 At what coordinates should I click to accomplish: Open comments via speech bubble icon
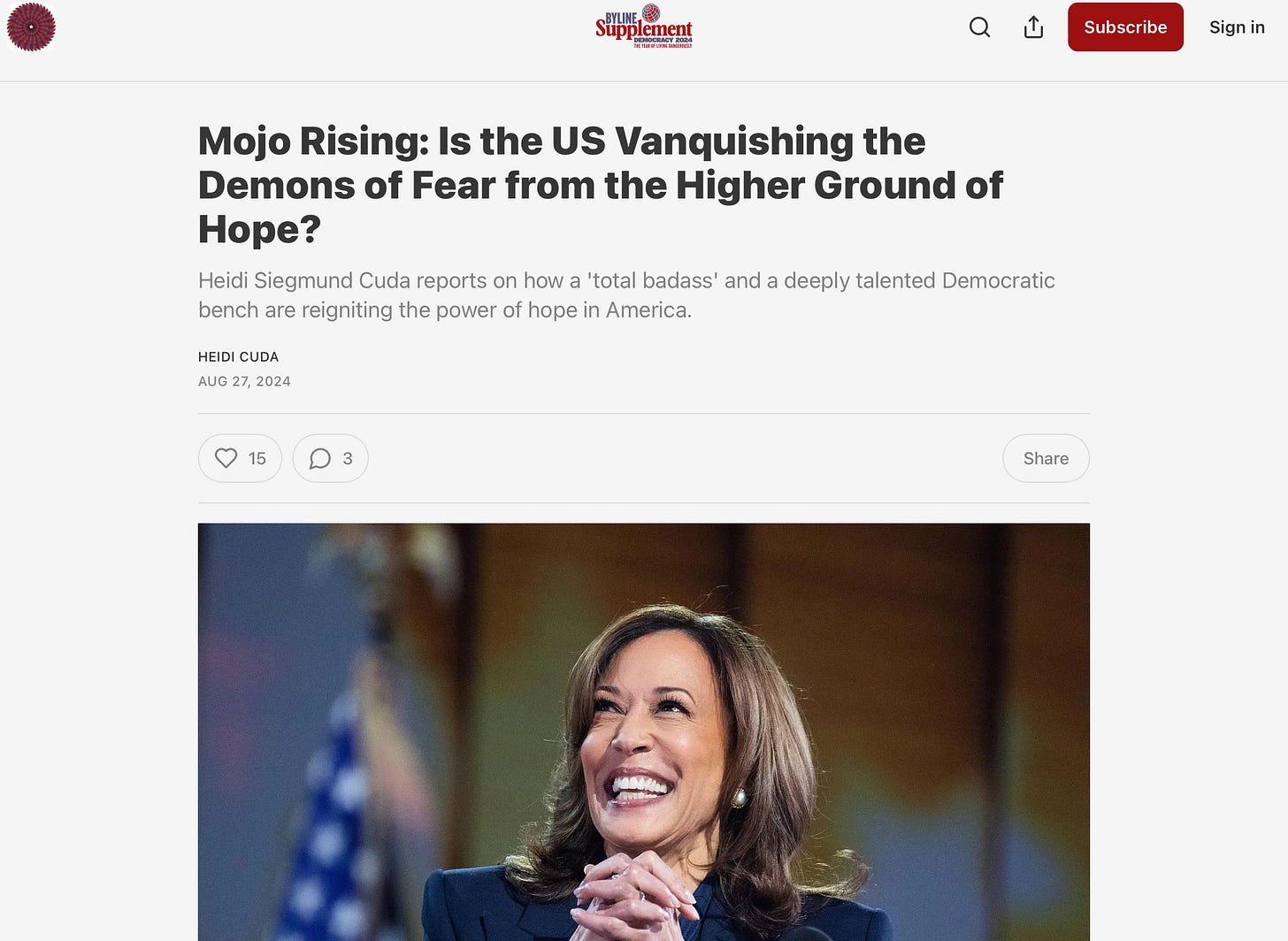320,458
